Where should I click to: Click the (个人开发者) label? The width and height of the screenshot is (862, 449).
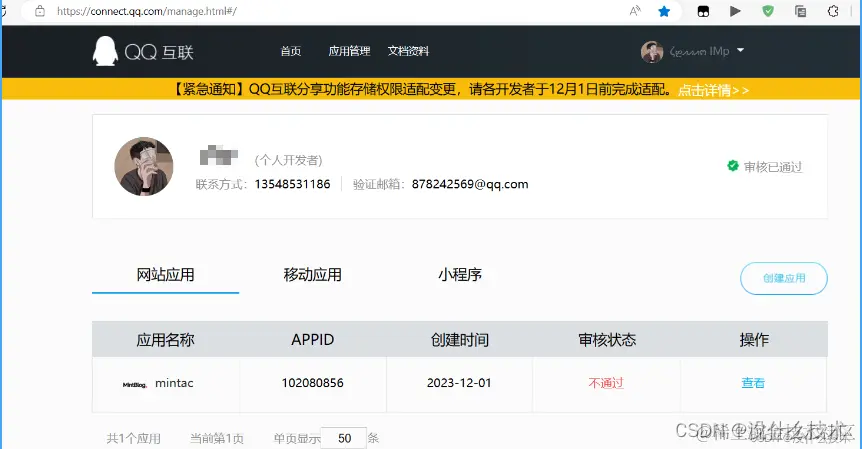tap(289, 160)
